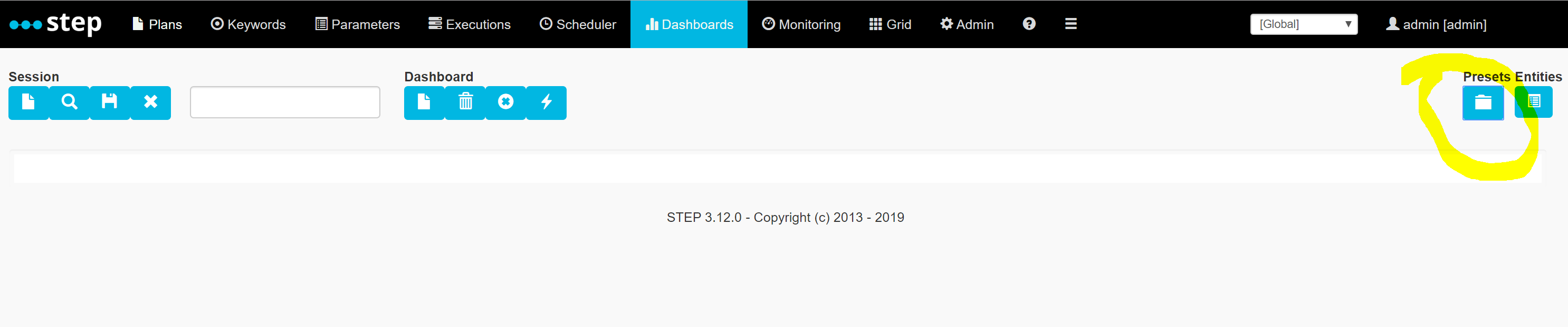Click dashboard circled X clear icon
Image resolution: width=1568 pixels, height=327 pixels.
pos(505,102)
